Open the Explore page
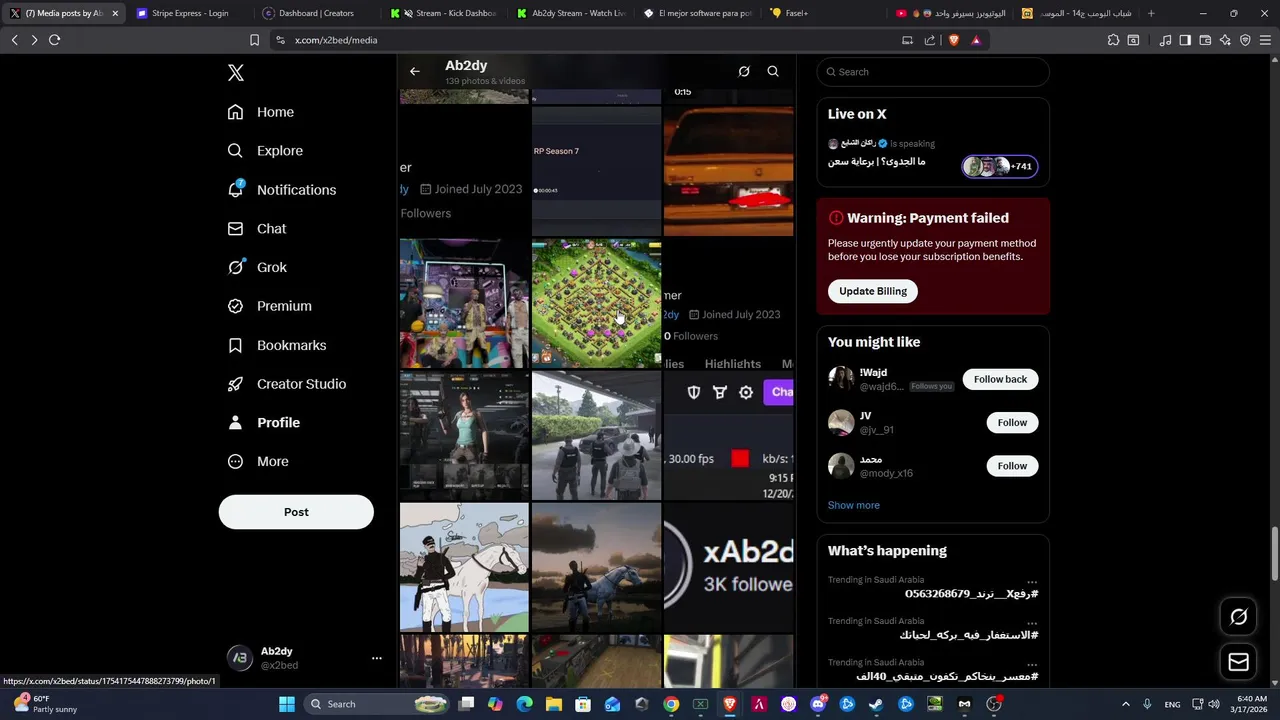 [265, 151]
